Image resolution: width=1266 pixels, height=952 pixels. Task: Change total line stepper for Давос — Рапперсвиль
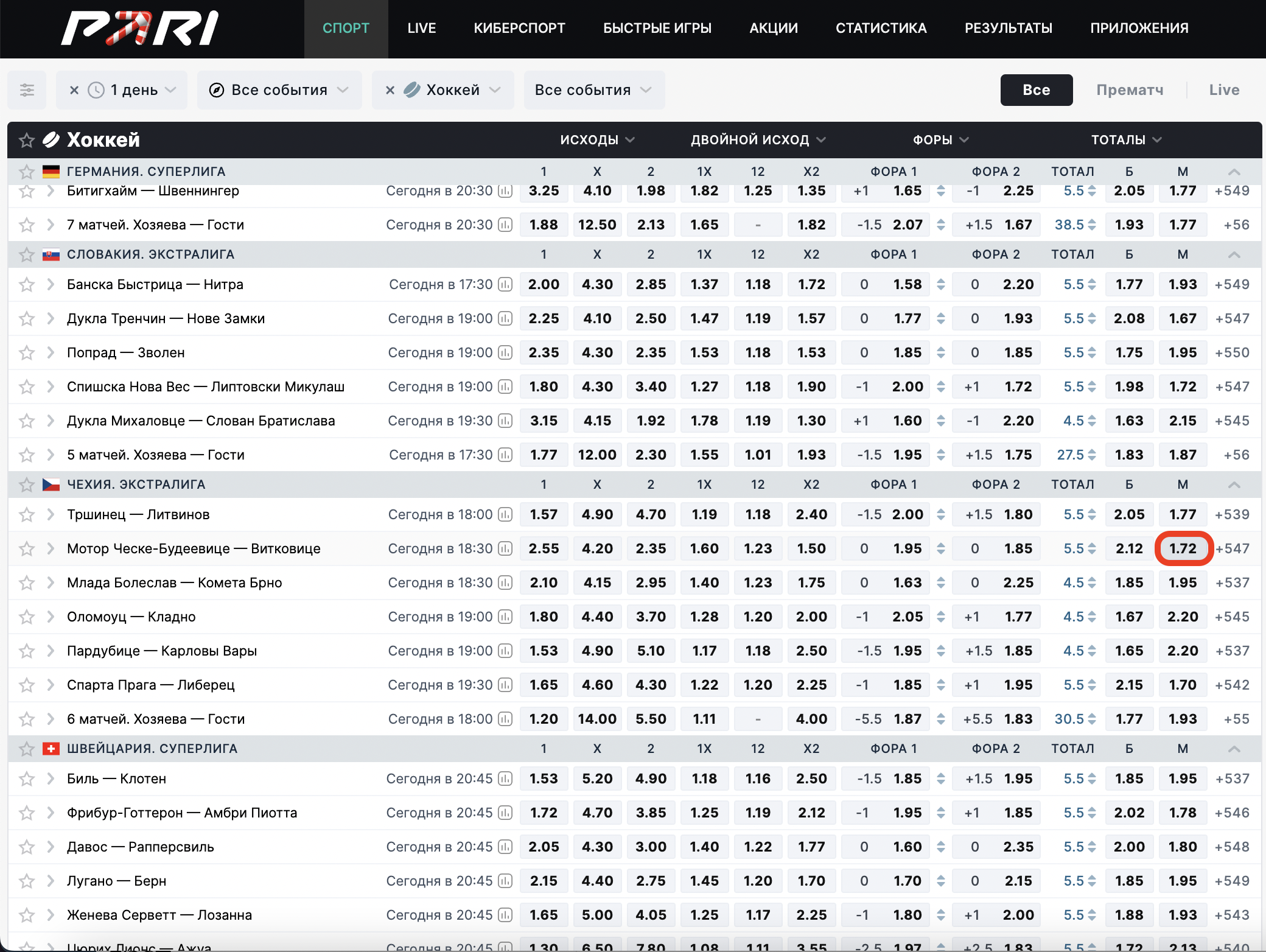1092,847
